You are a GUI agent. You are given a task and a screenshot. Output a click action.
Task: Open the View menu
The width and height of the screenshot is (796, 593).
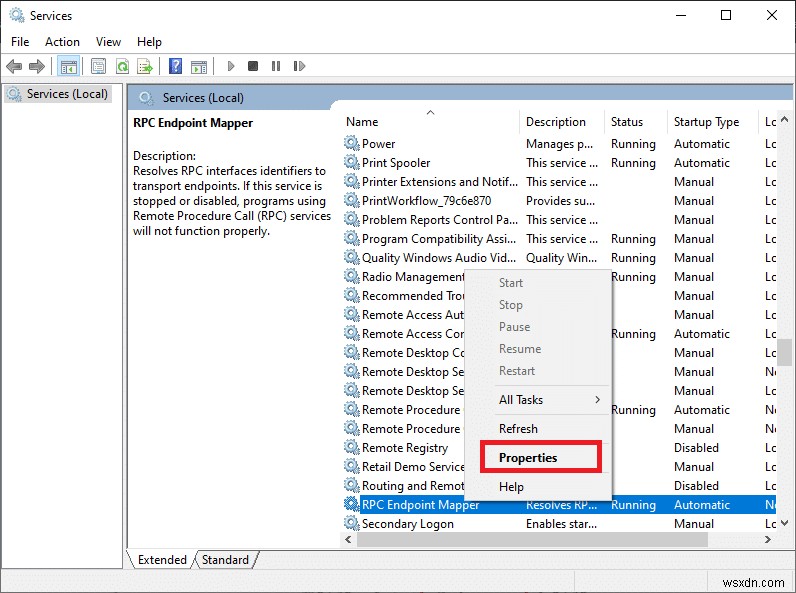click(x=109, y=42)
